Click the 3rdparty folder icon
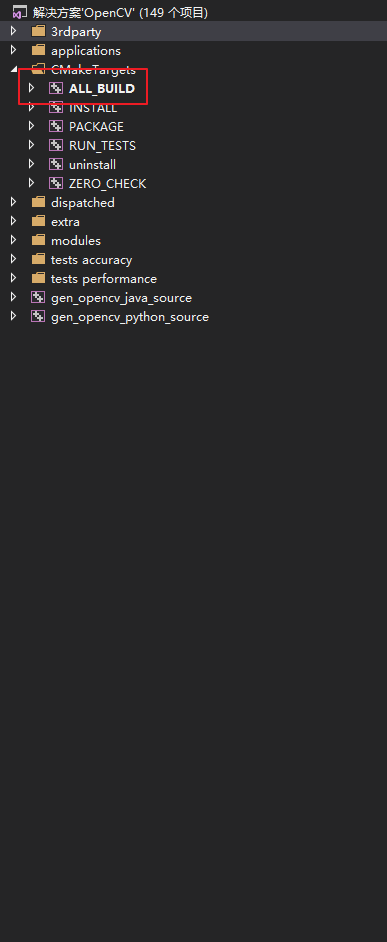 38,31
